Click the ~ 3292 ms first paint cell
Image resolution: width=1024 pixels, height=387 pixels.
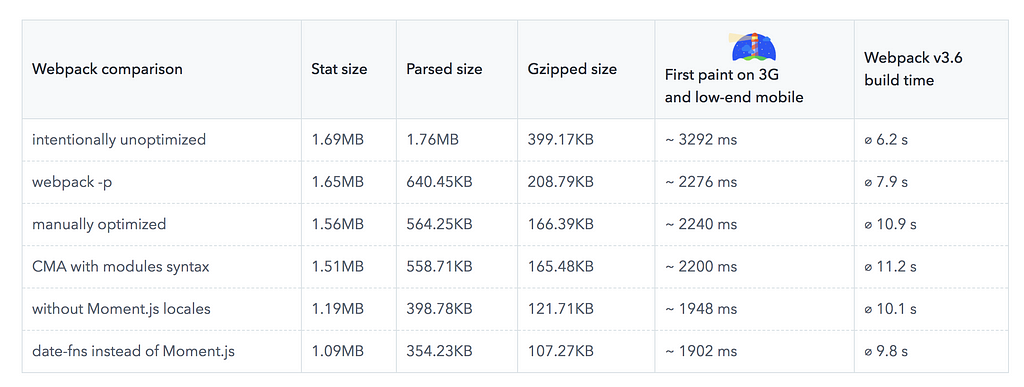(701, 140)
